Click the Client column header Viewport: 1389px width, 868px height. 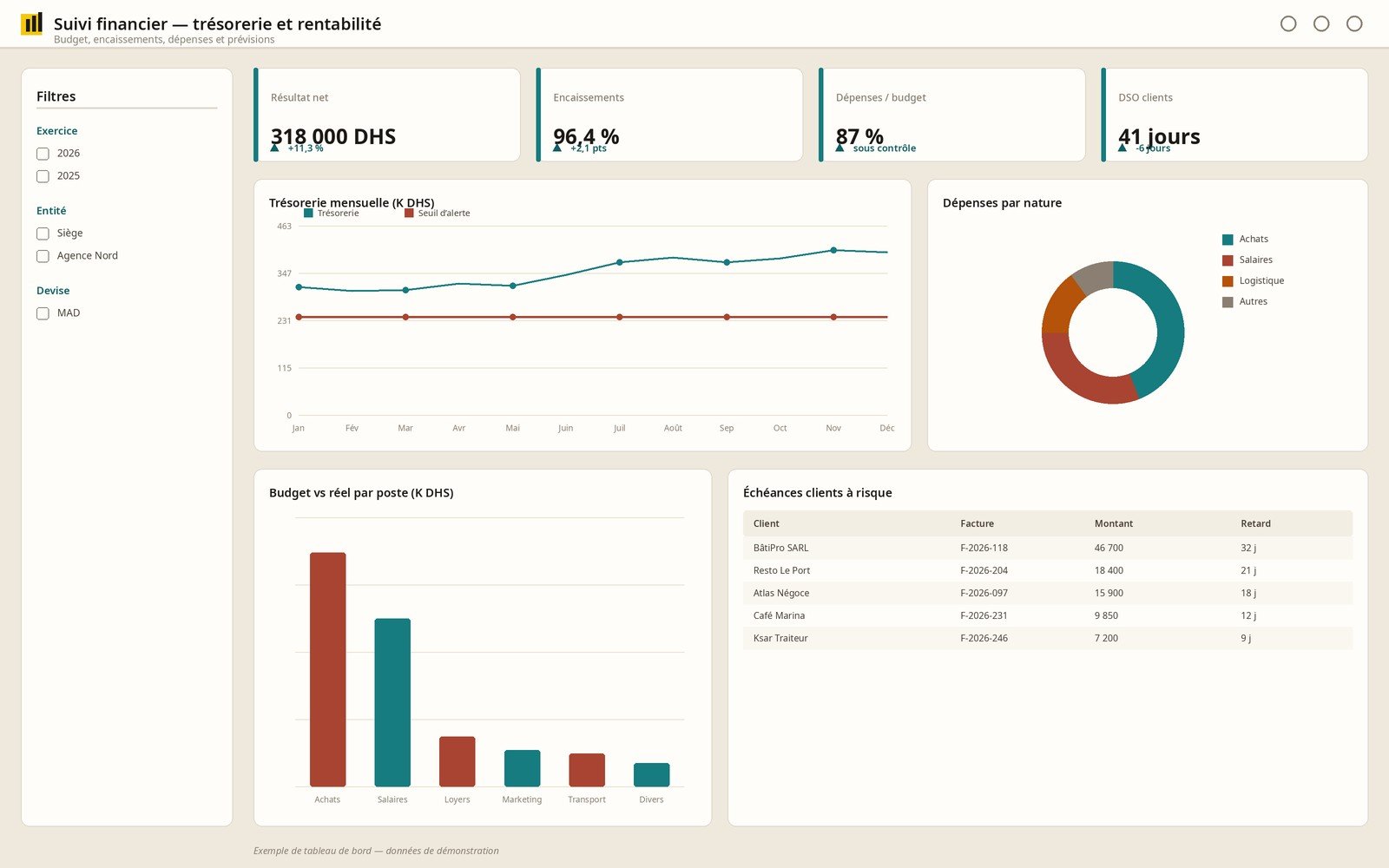766,523
